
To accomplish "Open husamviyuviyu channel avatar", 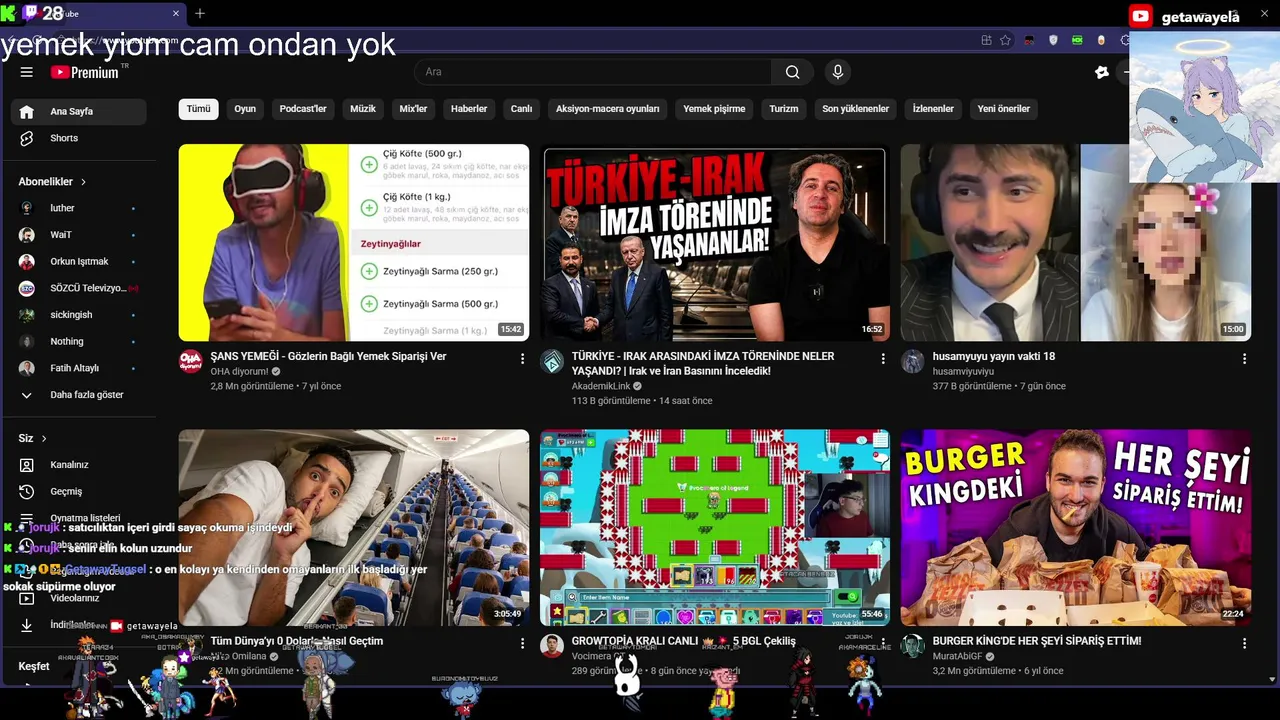I will pyautogui.click(x=913, y=362).
